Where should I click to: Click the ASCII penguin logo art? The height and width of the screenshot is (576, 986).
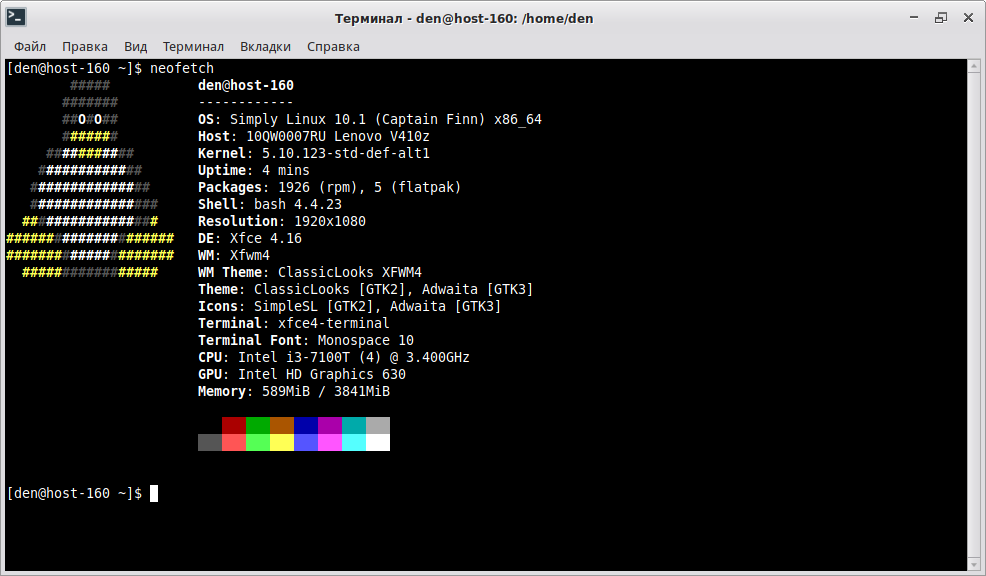(x=90, y=179)
